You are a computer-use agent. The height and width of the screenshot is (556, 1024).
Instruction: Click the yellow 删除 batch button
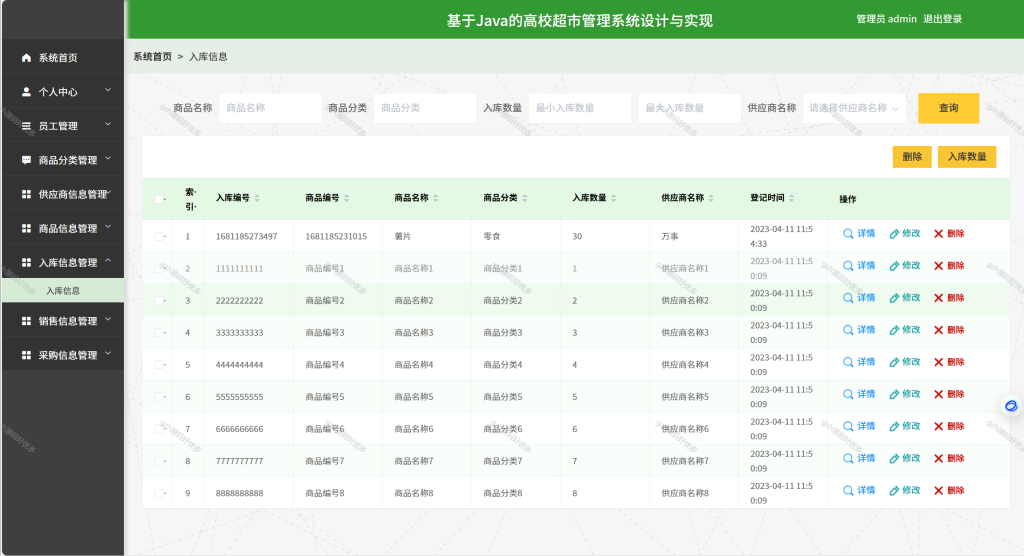pos(912,157)
